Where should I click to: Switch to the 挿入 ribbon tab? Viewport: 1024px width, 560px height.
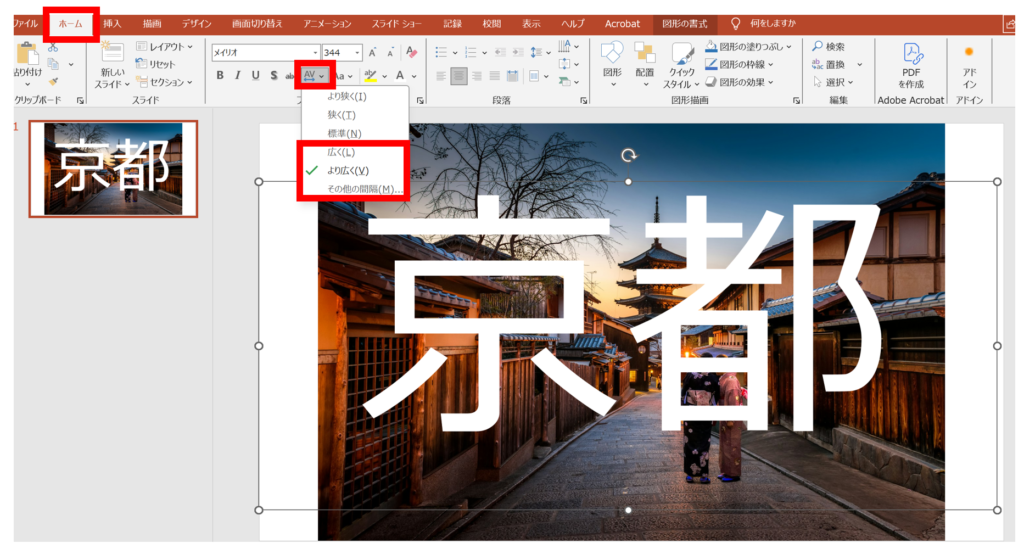pyautogui.click(x=112, y=23)
